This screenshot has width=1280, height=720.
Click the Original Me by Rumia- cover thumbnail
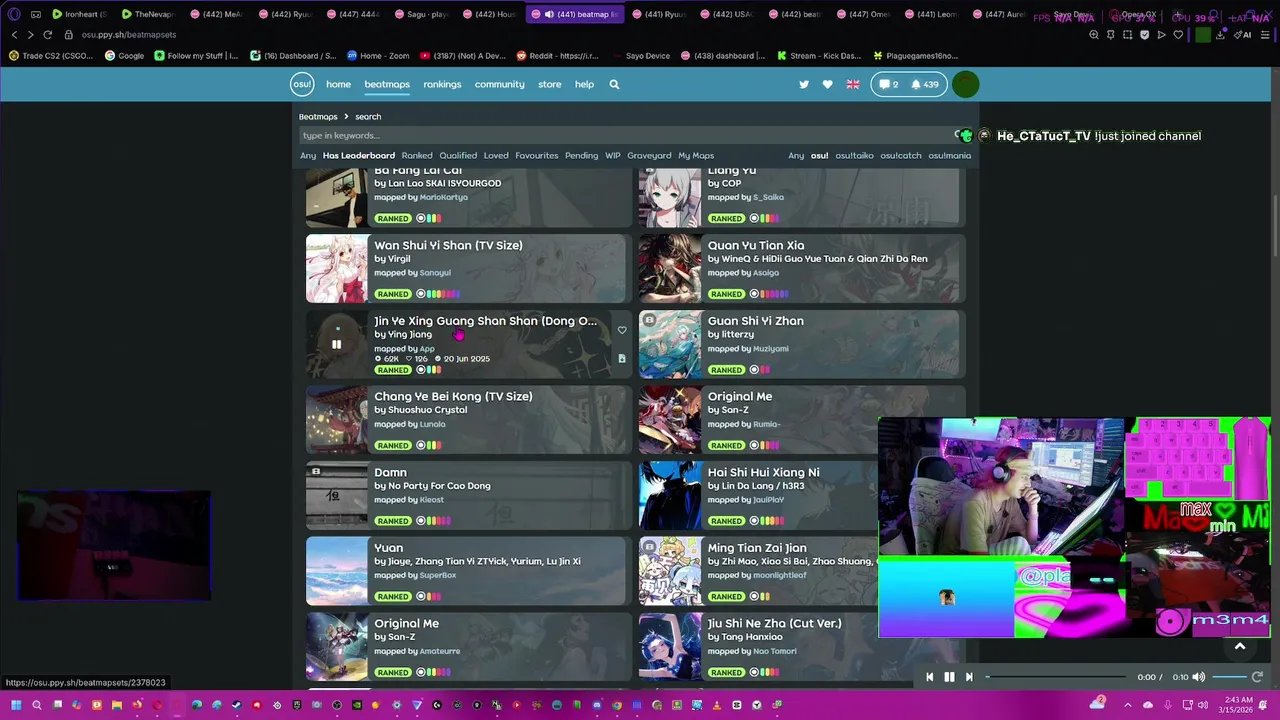click(x=670, y=420)
